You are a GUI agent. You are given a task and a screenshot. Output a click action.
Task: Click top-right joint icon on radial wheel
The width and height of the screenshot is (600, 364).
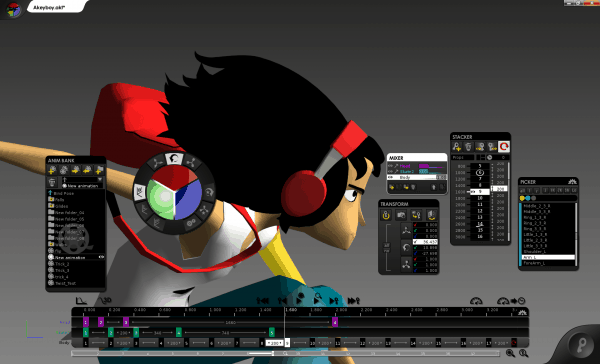pos(191,163)
